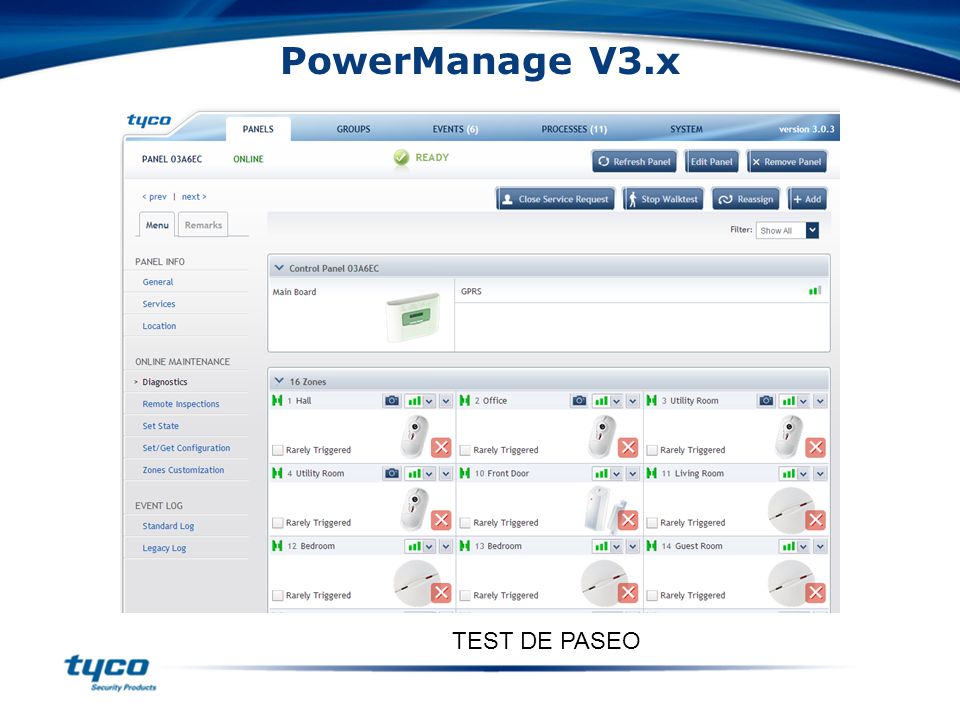Check Rarely Triggered for zone 12 Bedroom
The height and width of the screenshot is (720, 960).
pos(278,596)
